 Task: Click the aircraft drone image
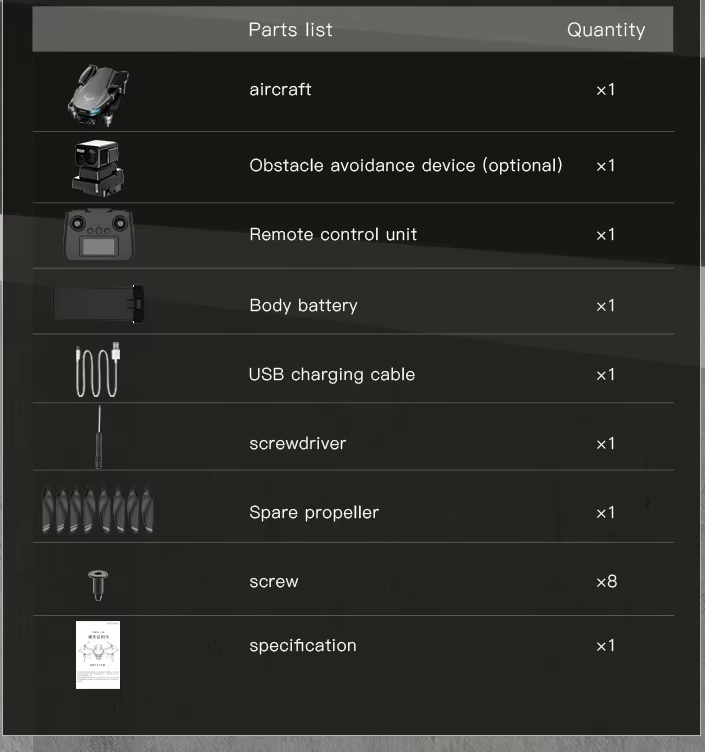(98, 94)
